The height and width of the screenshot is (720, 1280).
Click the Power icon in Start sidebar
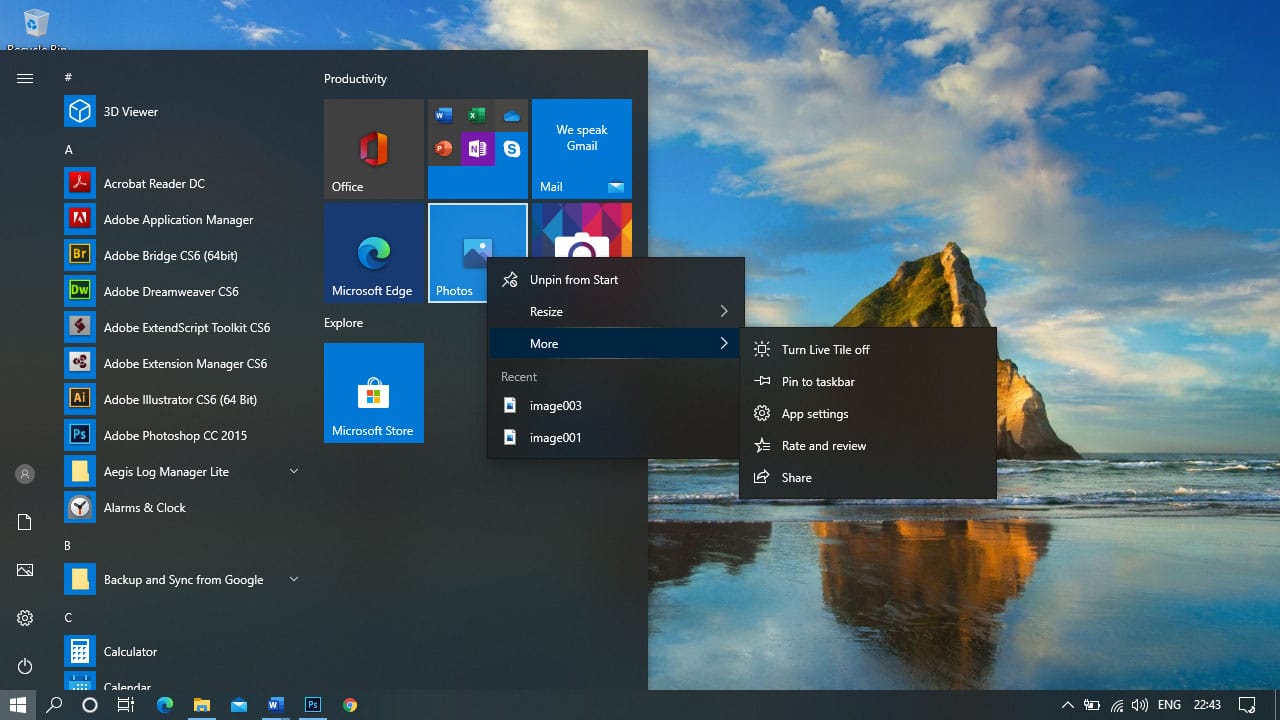point(25,666)
